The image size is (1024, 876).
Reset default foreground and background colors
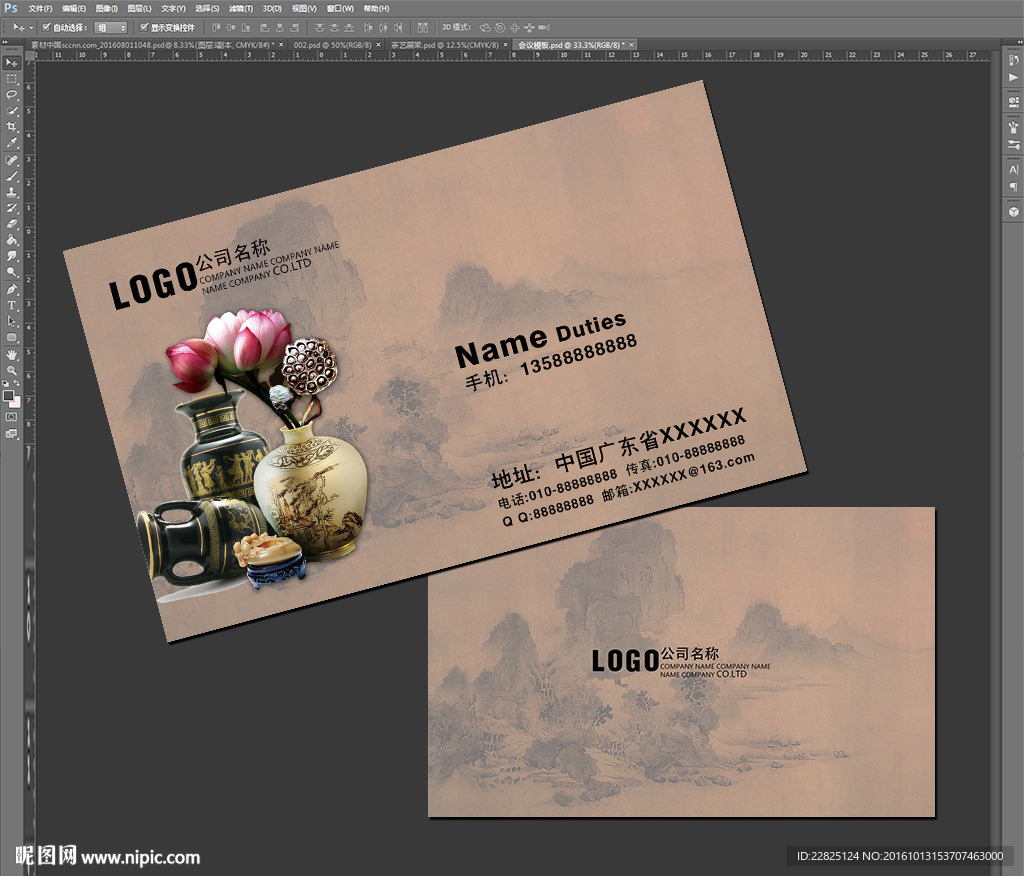6,383
